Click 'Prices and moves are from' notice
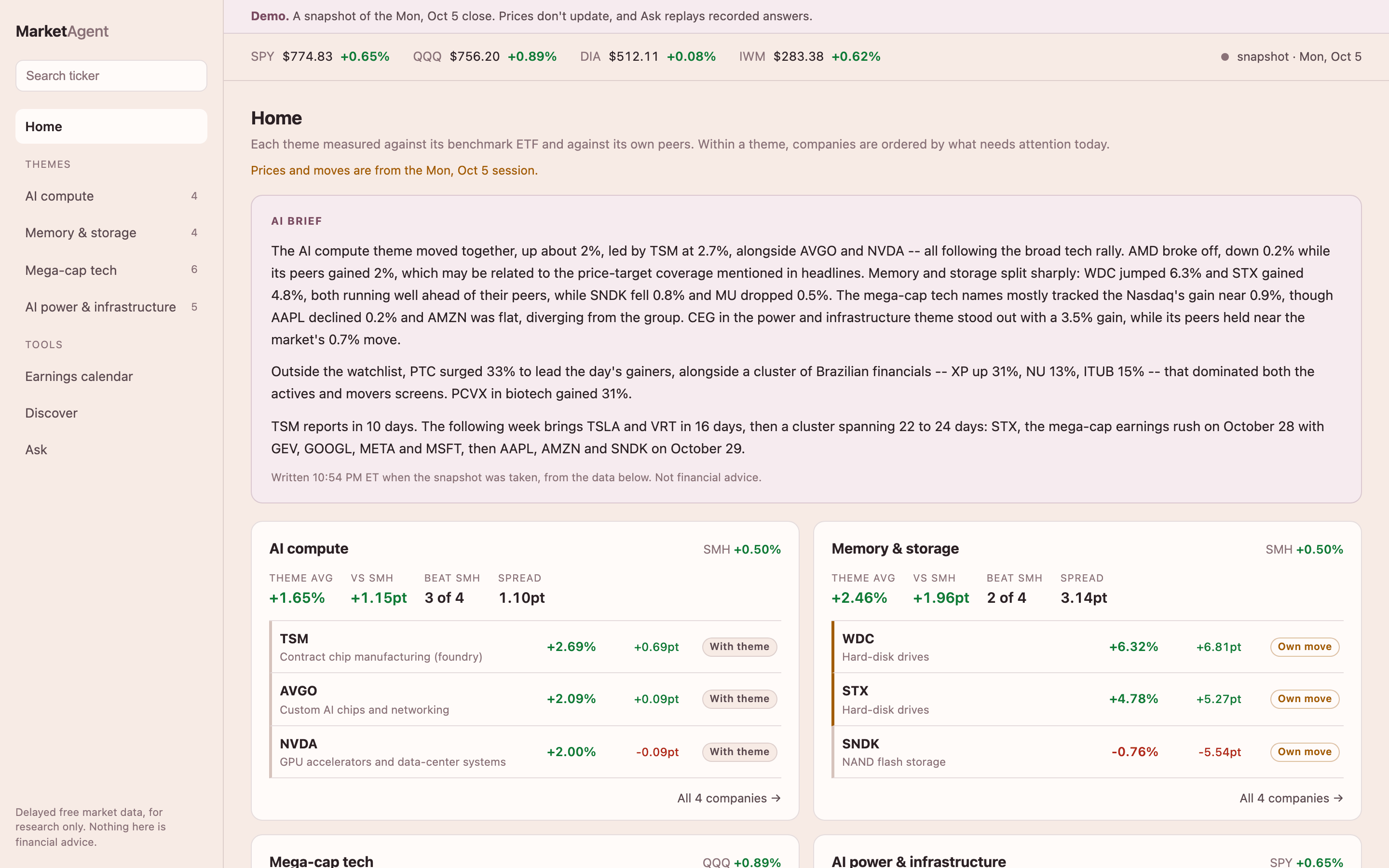This screenshot has width=1389, height=868. click(x=395, y=171)
